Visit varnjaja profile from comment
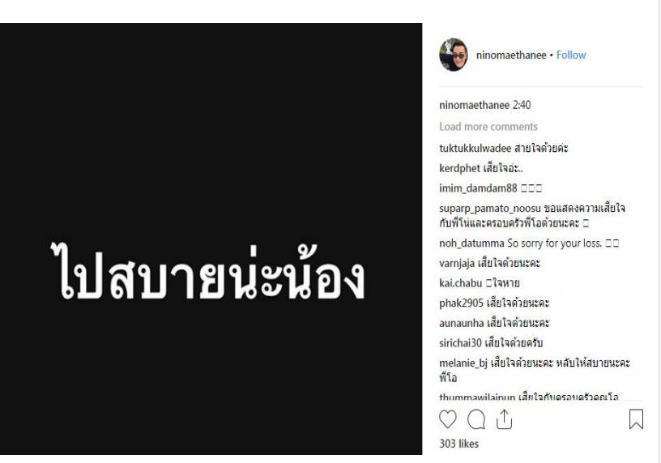Screen dimensions: 661x463 457,263
